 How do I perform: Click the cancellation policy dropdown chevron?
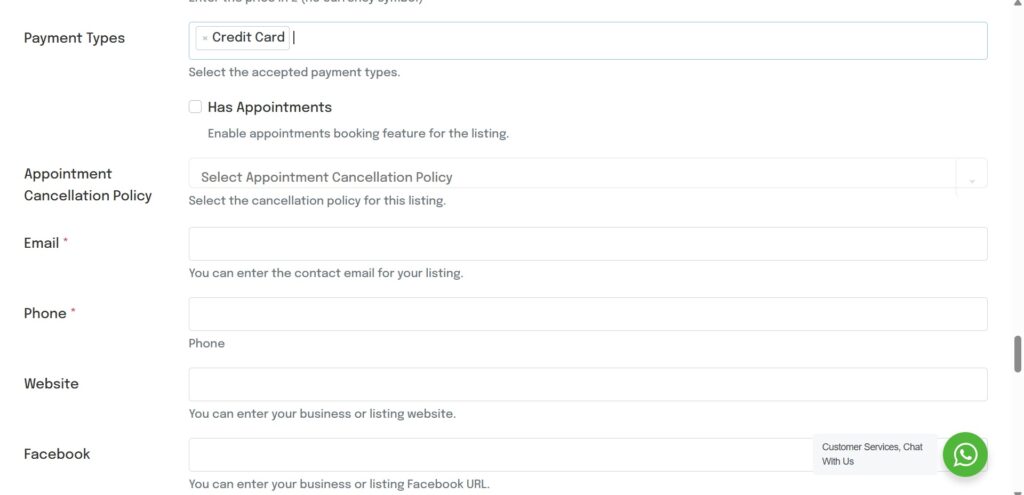pyautogui.click(x=971, y=180)
